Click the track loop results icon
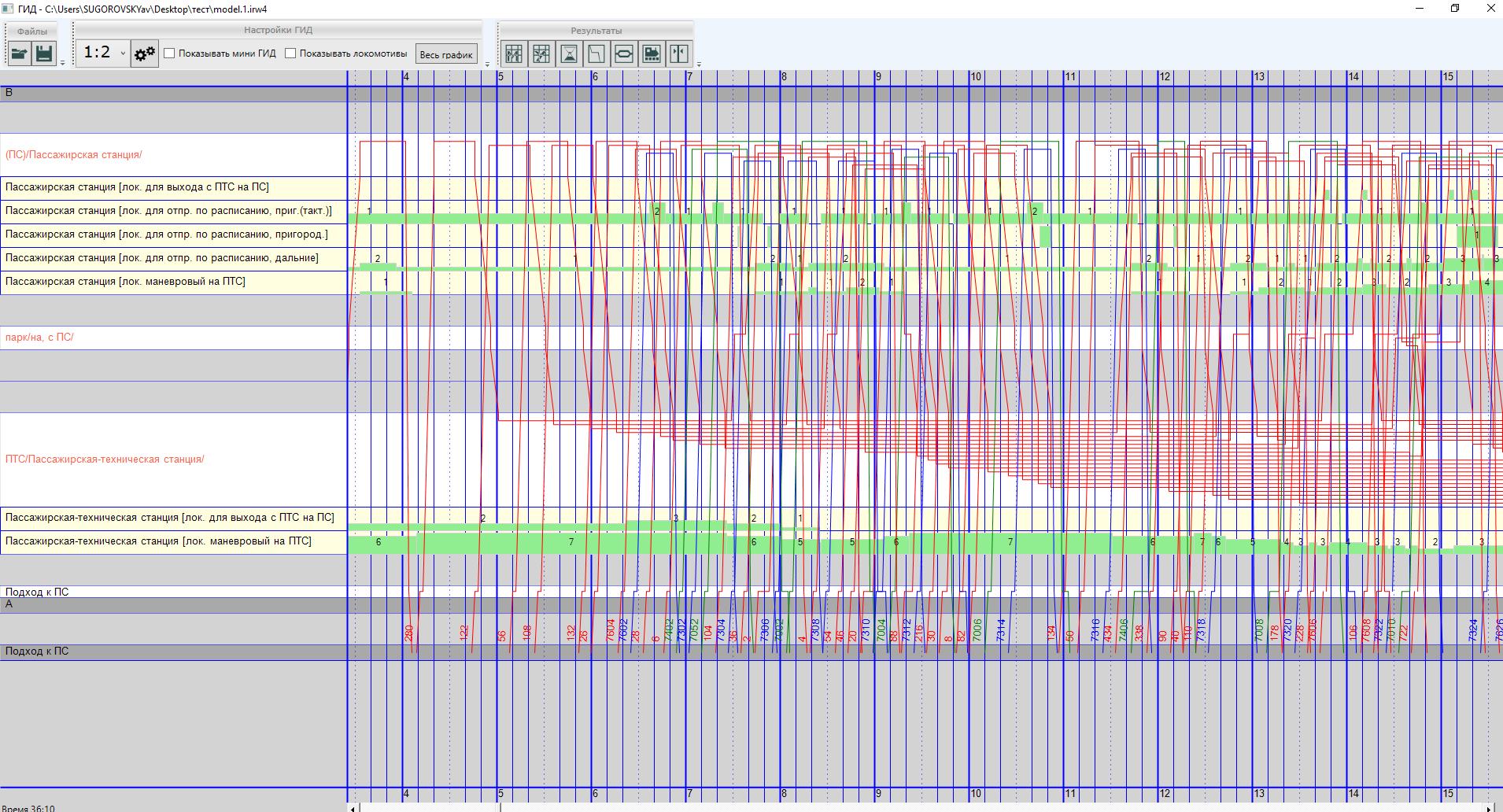 click(x=624, y=54)
